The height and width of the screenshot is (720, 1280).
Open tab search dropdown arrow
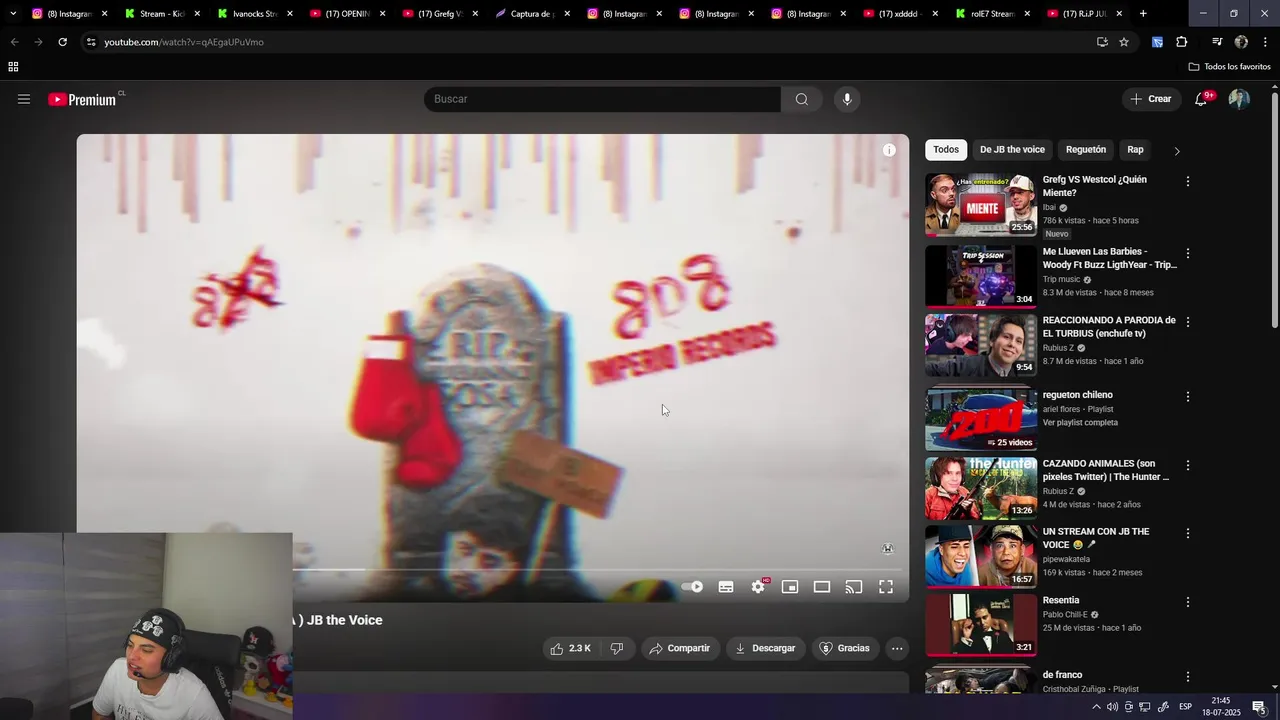(x=13, y=14)
